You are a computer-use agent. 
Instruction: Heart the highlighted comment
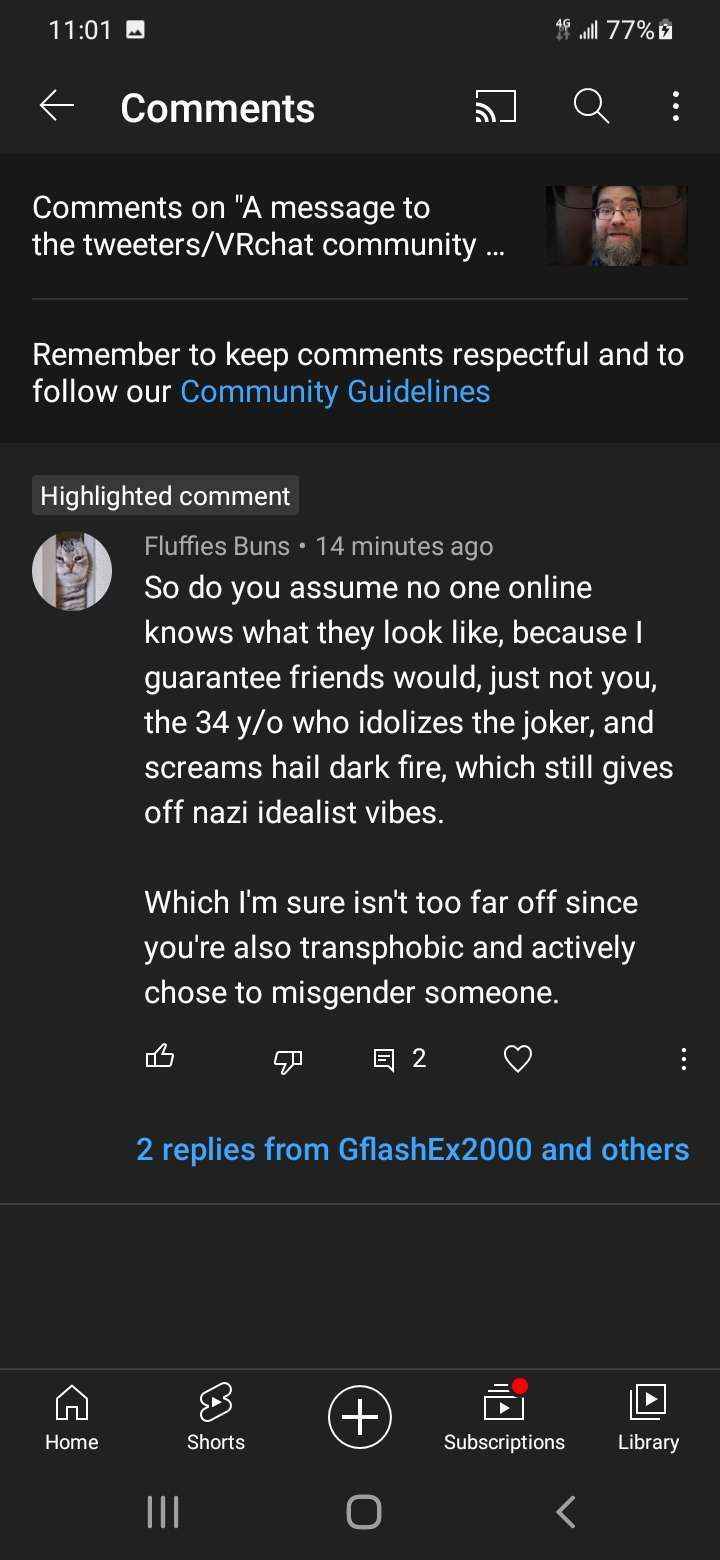pos(517,1058)
